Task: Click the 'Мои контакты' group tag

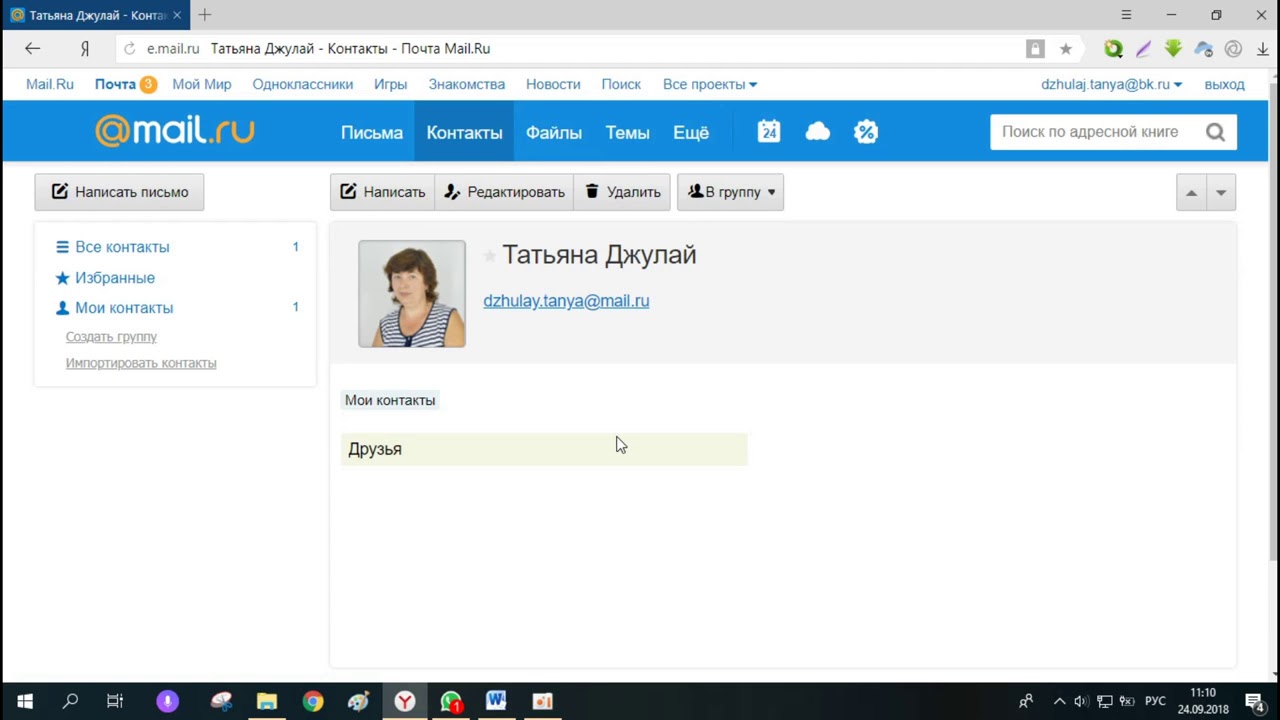Action: pos(390,400)
